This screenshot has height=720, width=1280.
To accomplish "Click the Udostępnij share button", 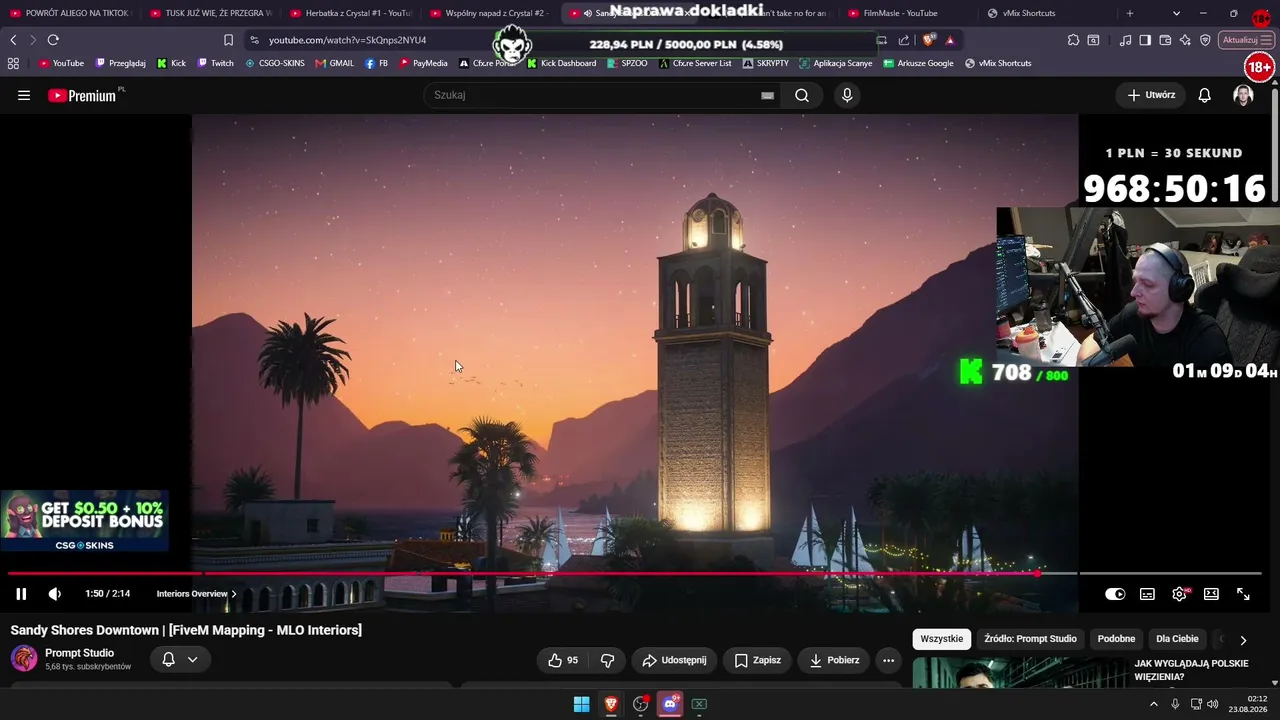I will coord(674,660).
